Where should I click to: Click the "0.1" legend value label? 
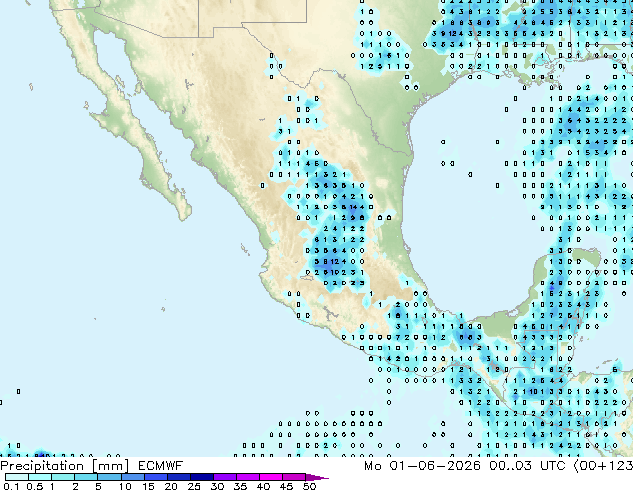(11, 486)
